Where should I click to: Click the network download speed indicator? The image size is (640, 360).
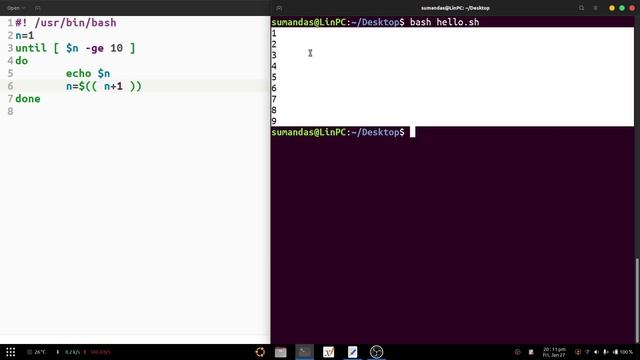tap(68, 352)
